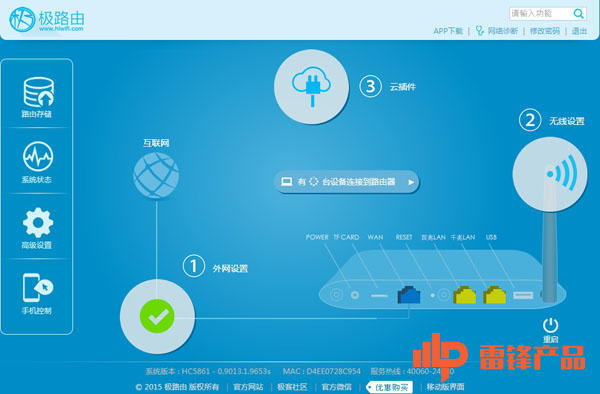Click the TF card slot on router
Image resolution: width=600 pixels, height=394 pixels.
coord(379,296)
